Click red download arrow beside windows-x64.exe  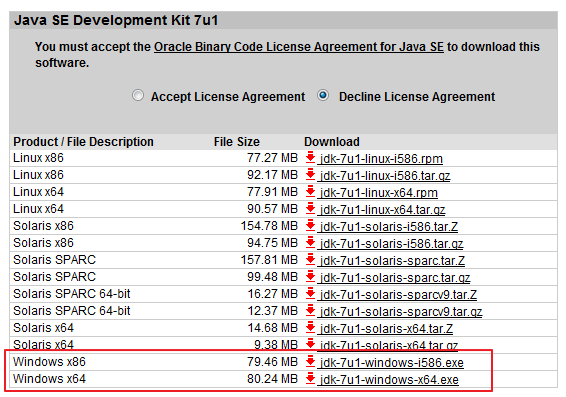[310, 378]
